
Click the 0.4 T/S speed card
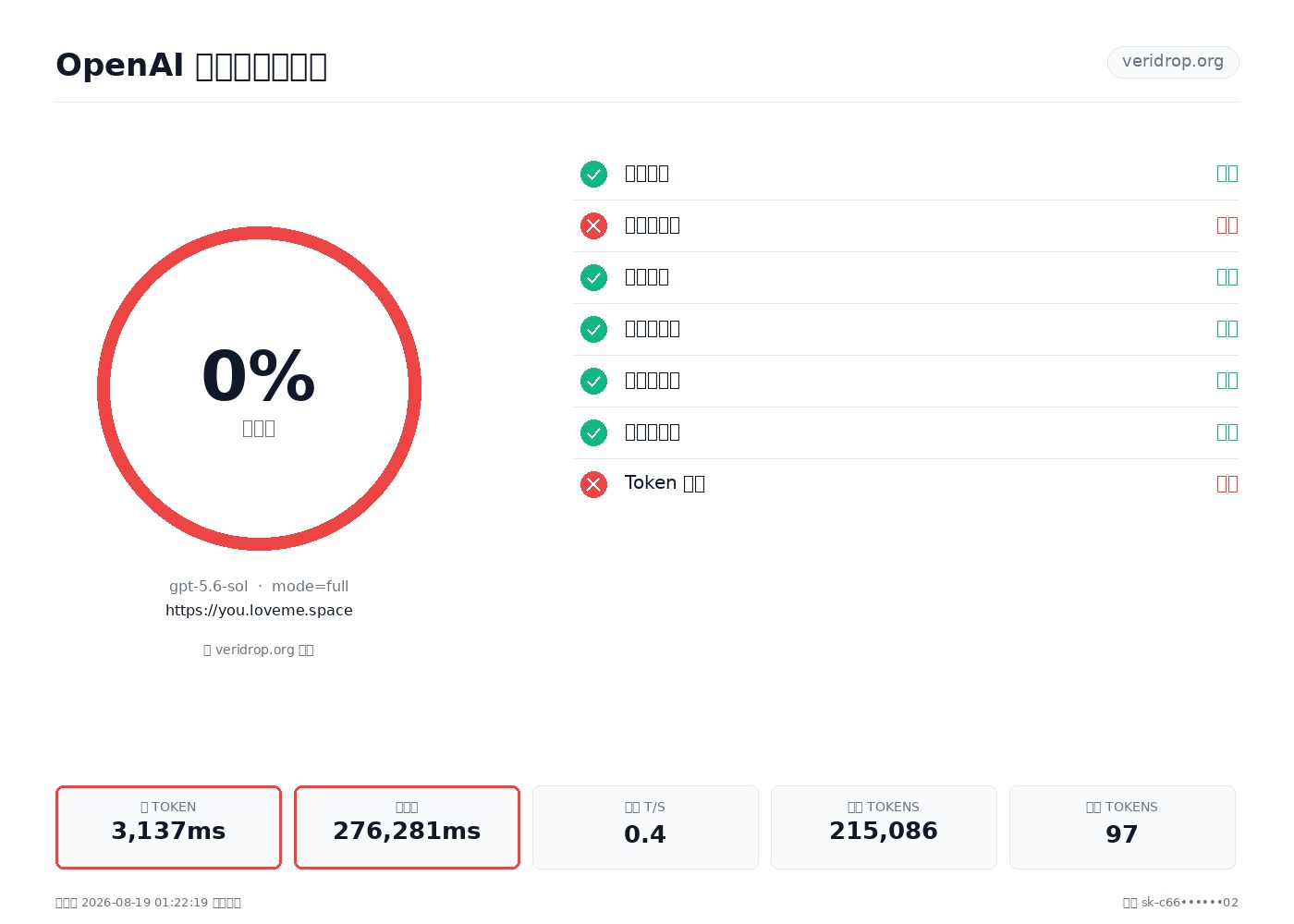pos(645,827)
